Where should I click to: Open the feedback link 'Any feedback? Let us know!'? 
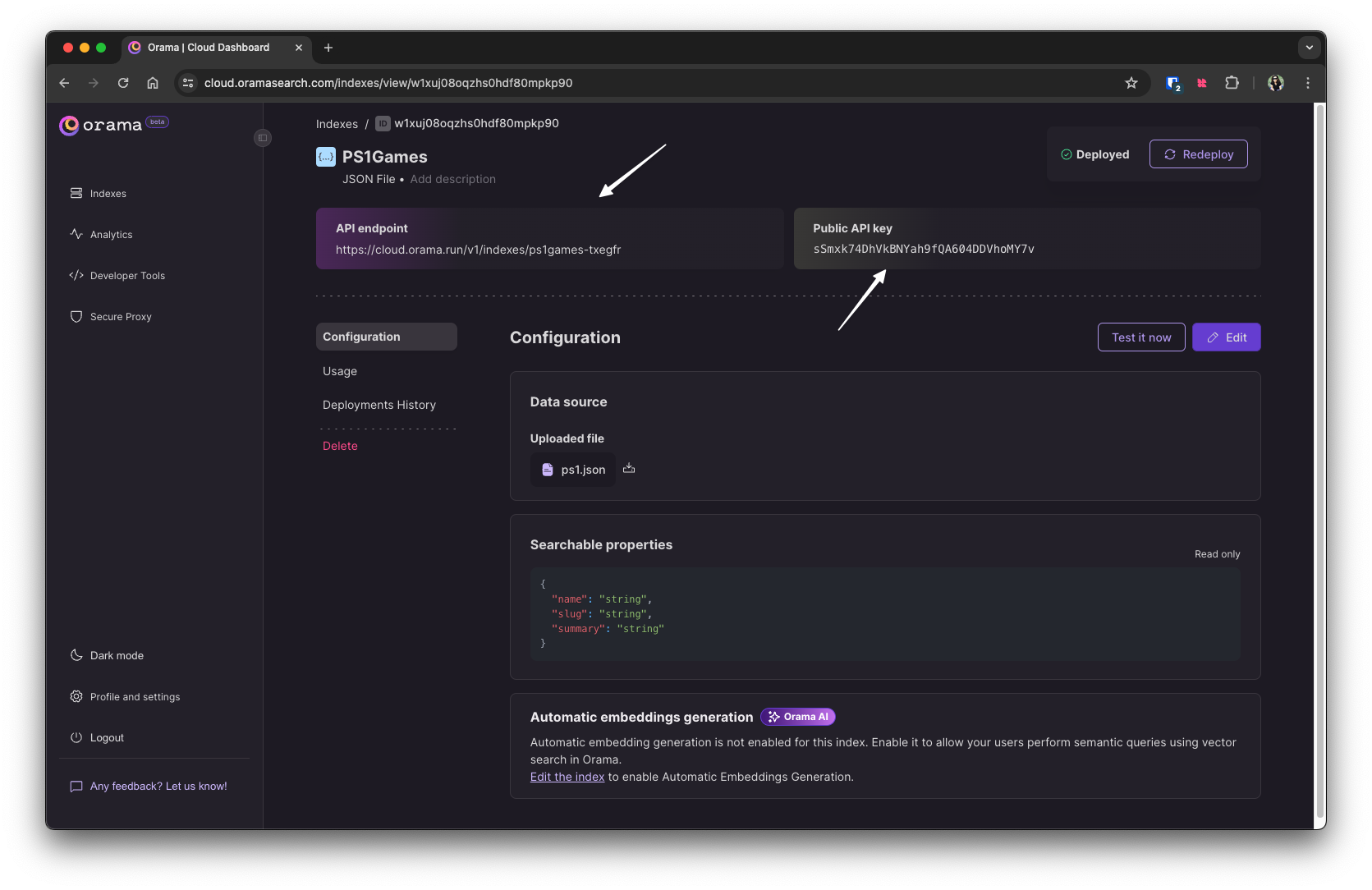[x=149, y=786]
